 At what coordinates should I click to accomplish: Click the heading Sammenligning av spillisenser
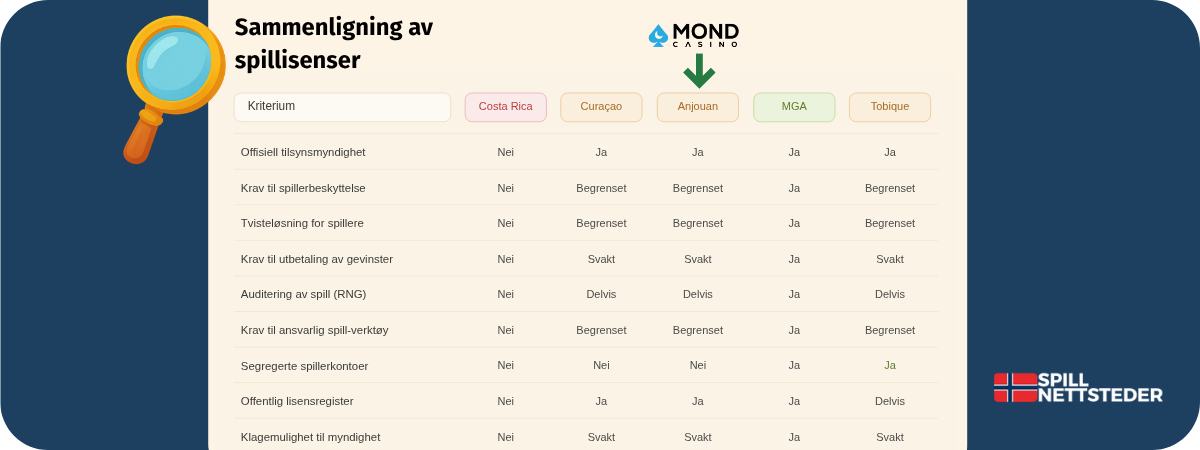pyautogui.click(x=334, y=44)
